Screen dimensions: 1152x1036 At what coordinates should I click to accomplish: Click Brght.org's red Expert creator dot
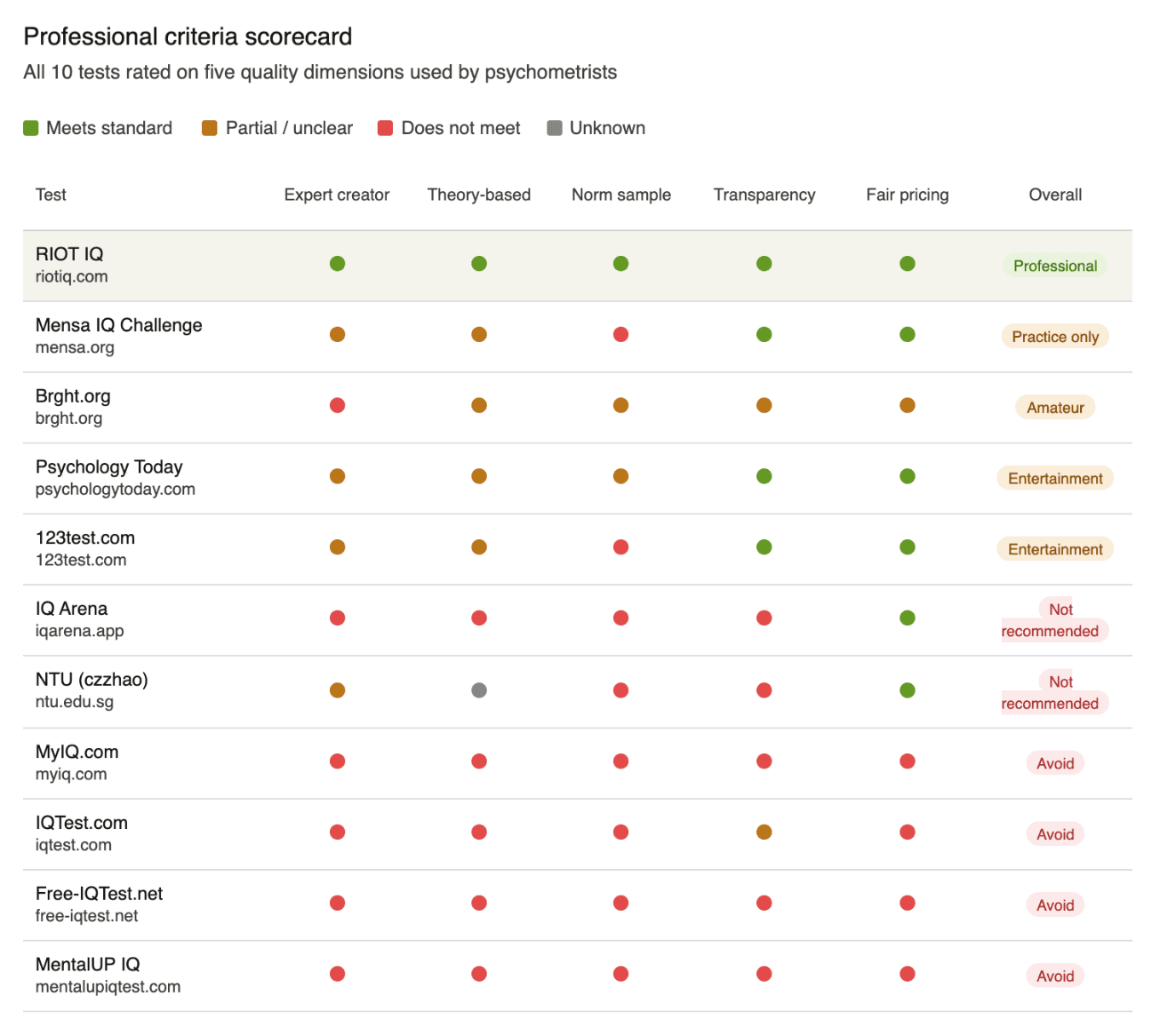[x=337, y=405]
